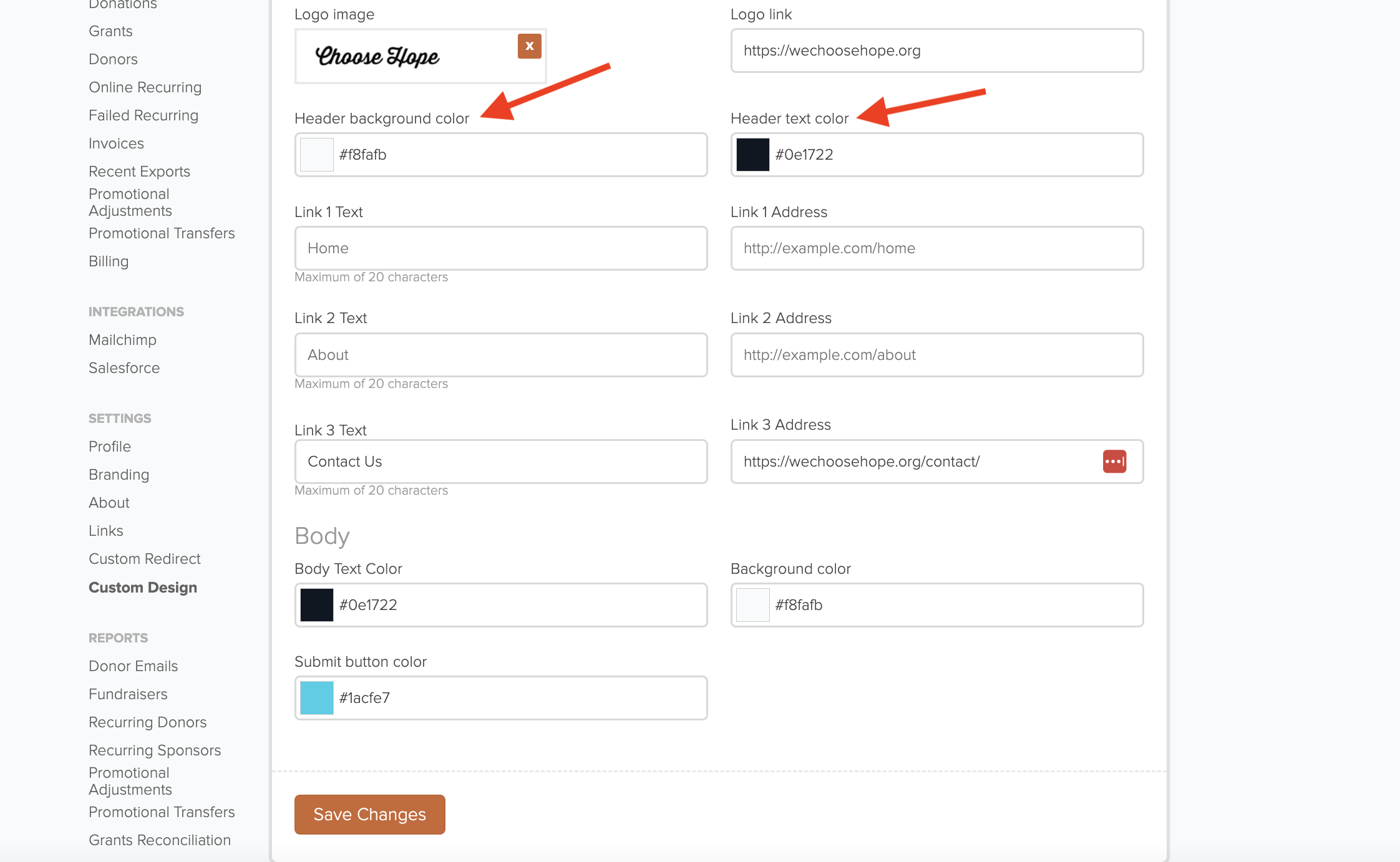
Task: Open About settings
Action: (109, 503)
